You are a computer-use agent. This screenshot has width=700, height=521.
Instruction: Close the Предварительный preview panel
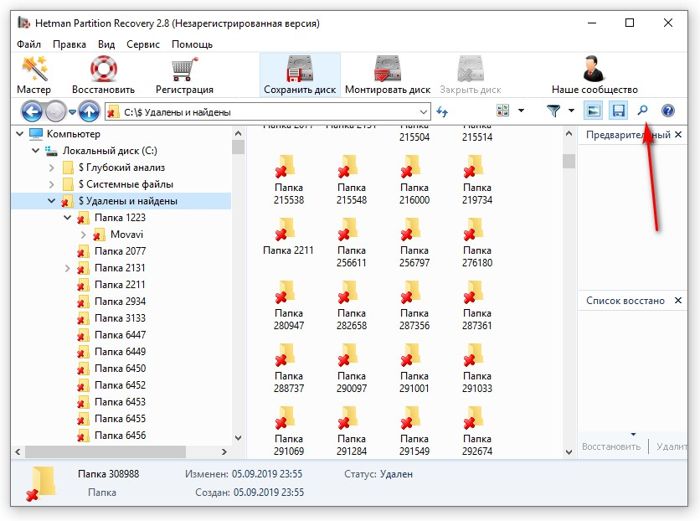point(678,134)
